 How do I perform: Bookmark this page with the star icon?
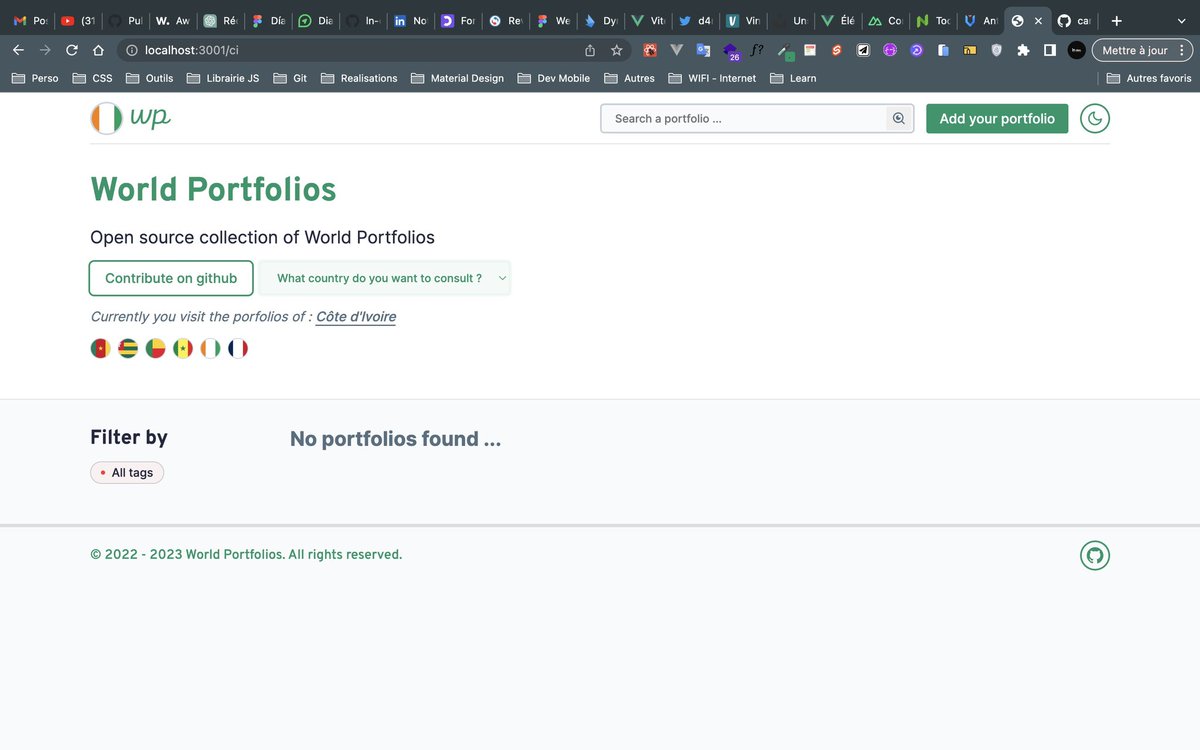[x=617, y=50]
